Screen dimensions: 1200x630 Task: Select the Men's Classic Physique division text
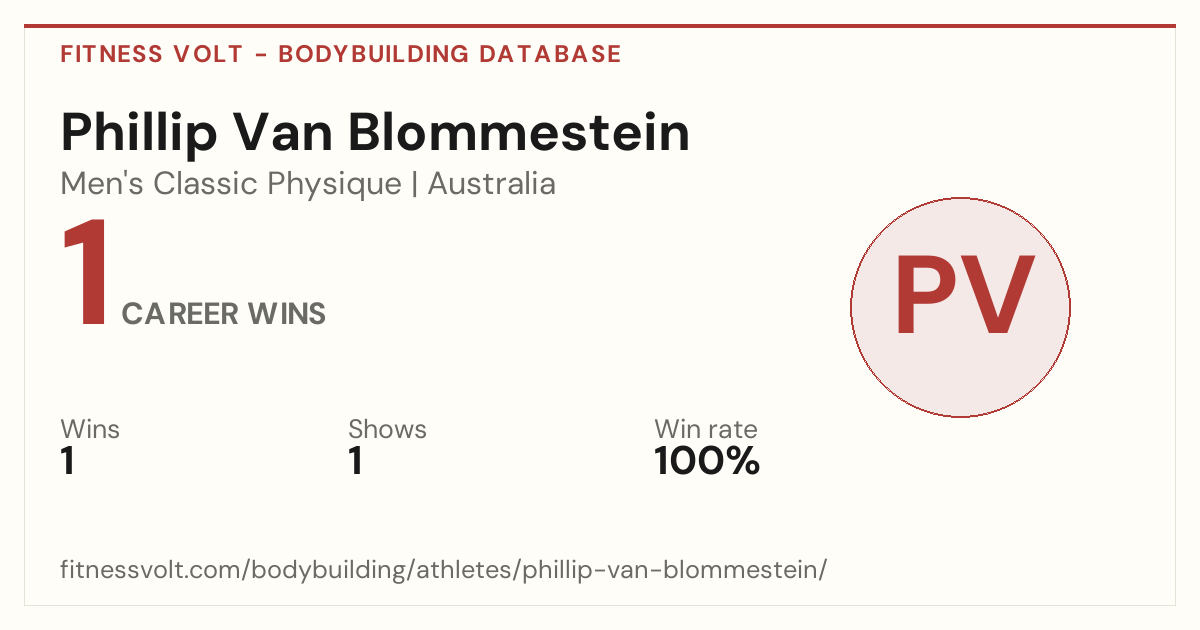231,184
